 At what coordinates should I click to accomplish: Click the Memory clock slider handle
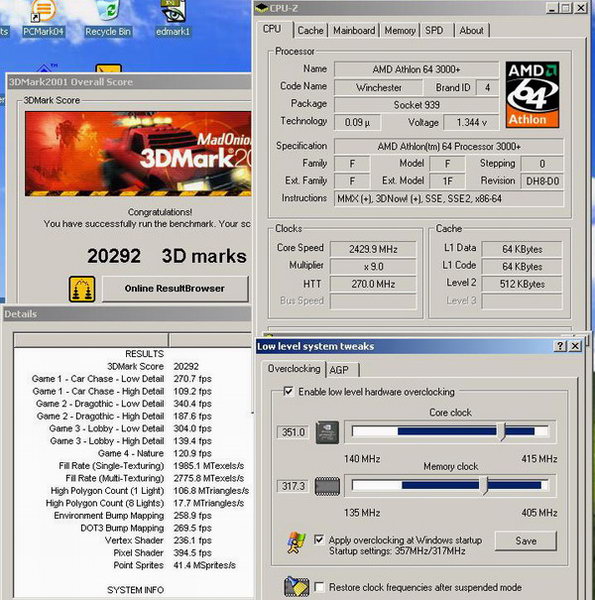click(x=485, y=486)
